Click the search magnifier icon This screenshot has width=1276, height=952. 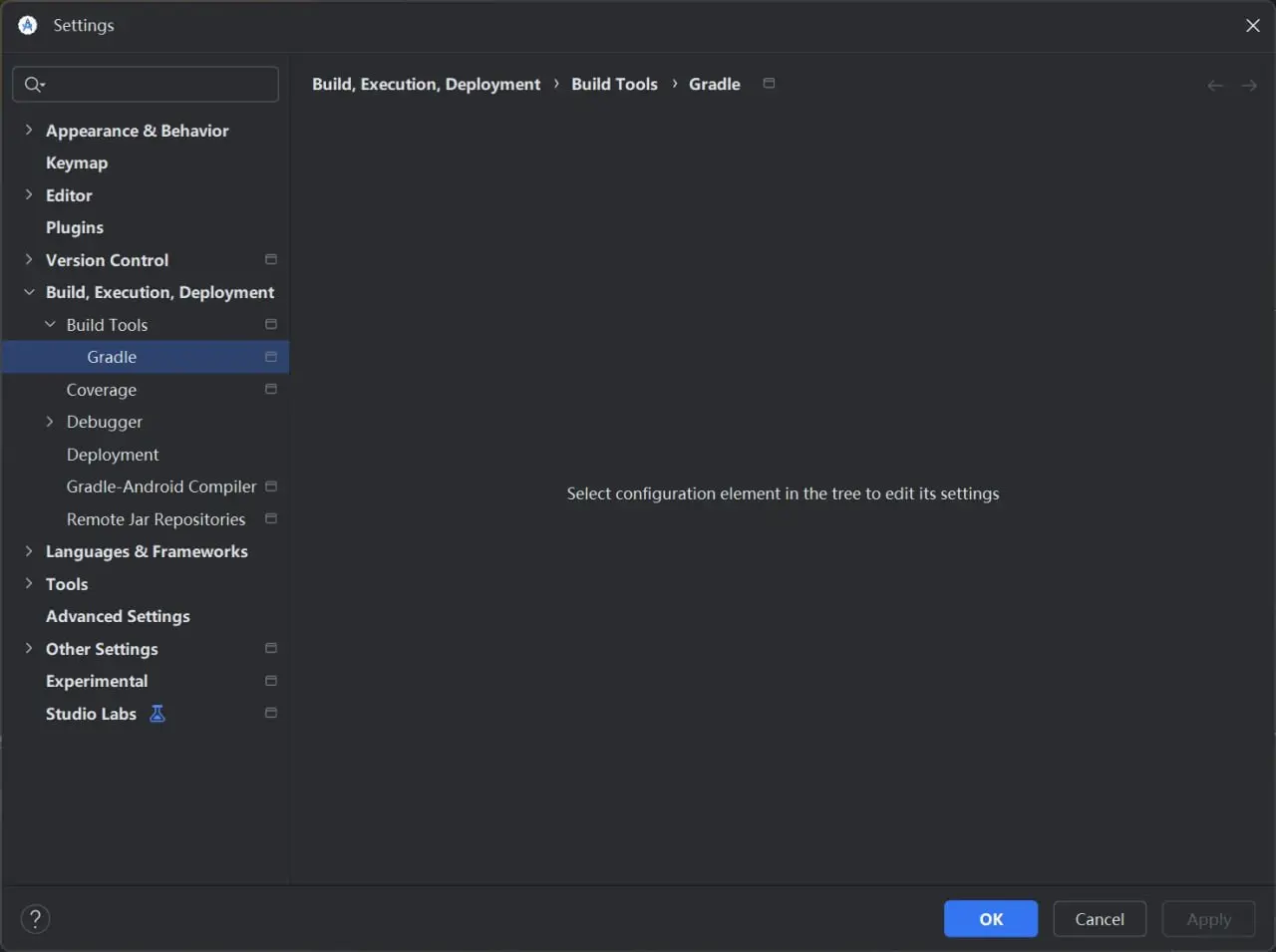point(33,85)
